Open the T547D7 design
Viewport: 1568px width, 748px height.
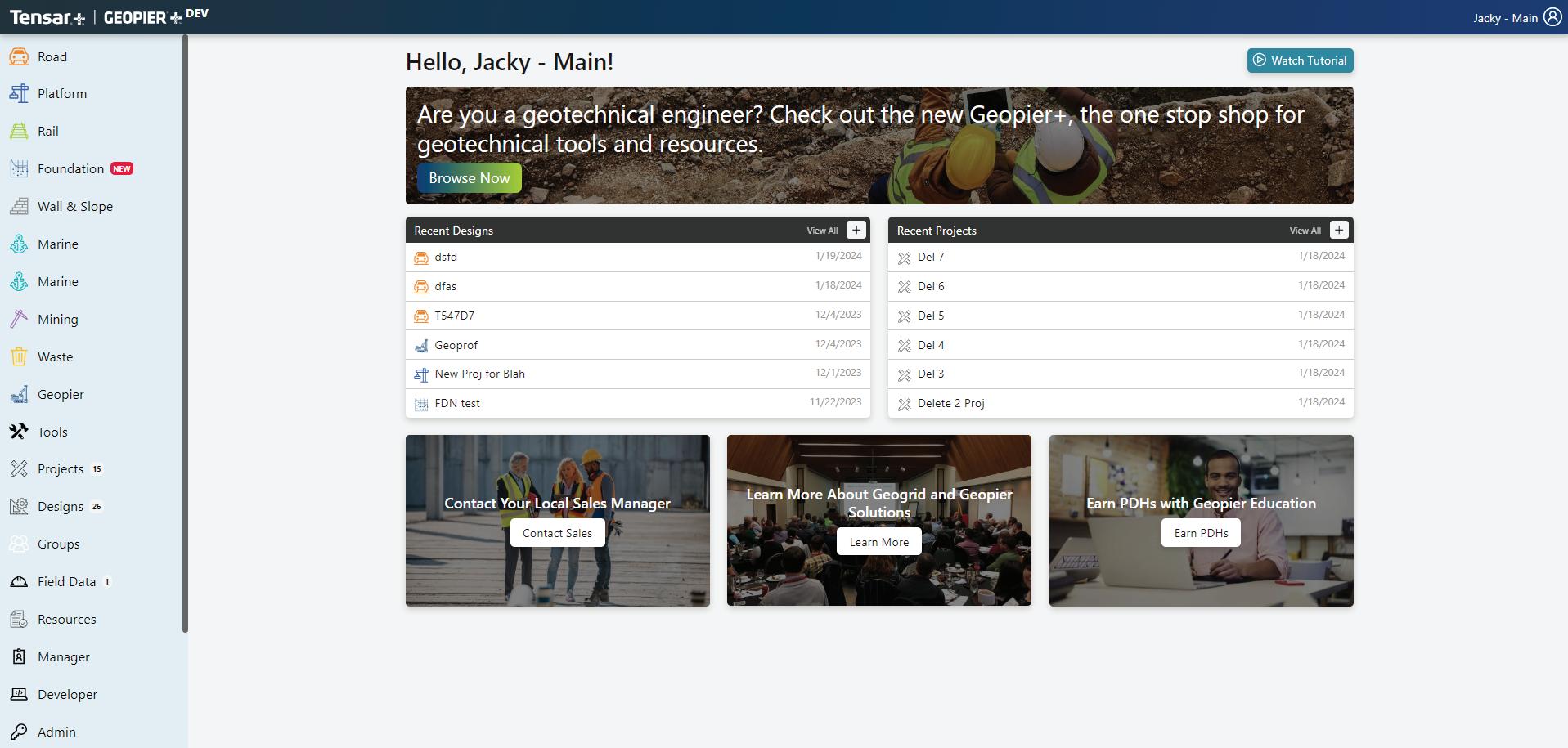(x=638, y=316)
